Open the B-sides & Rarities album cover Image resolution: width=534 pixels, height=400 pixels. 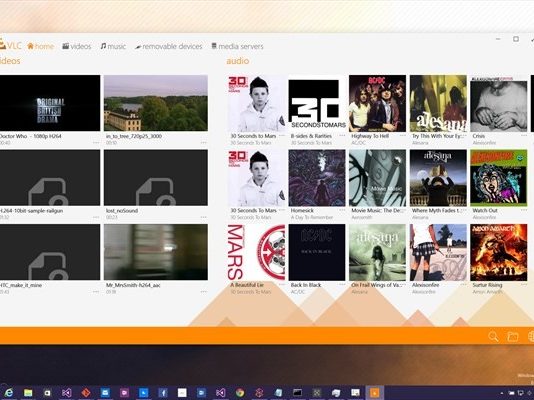pyautogui.click(x=317, y=103)
